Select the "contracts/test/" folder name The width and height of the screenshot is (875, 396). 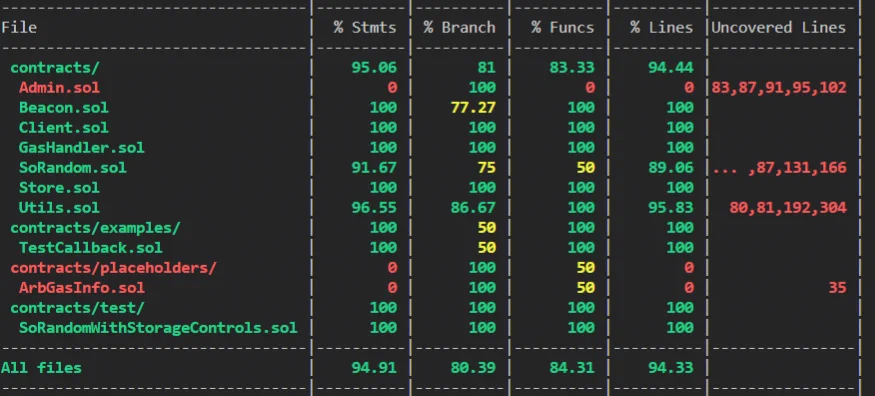(x=77, y=308)
